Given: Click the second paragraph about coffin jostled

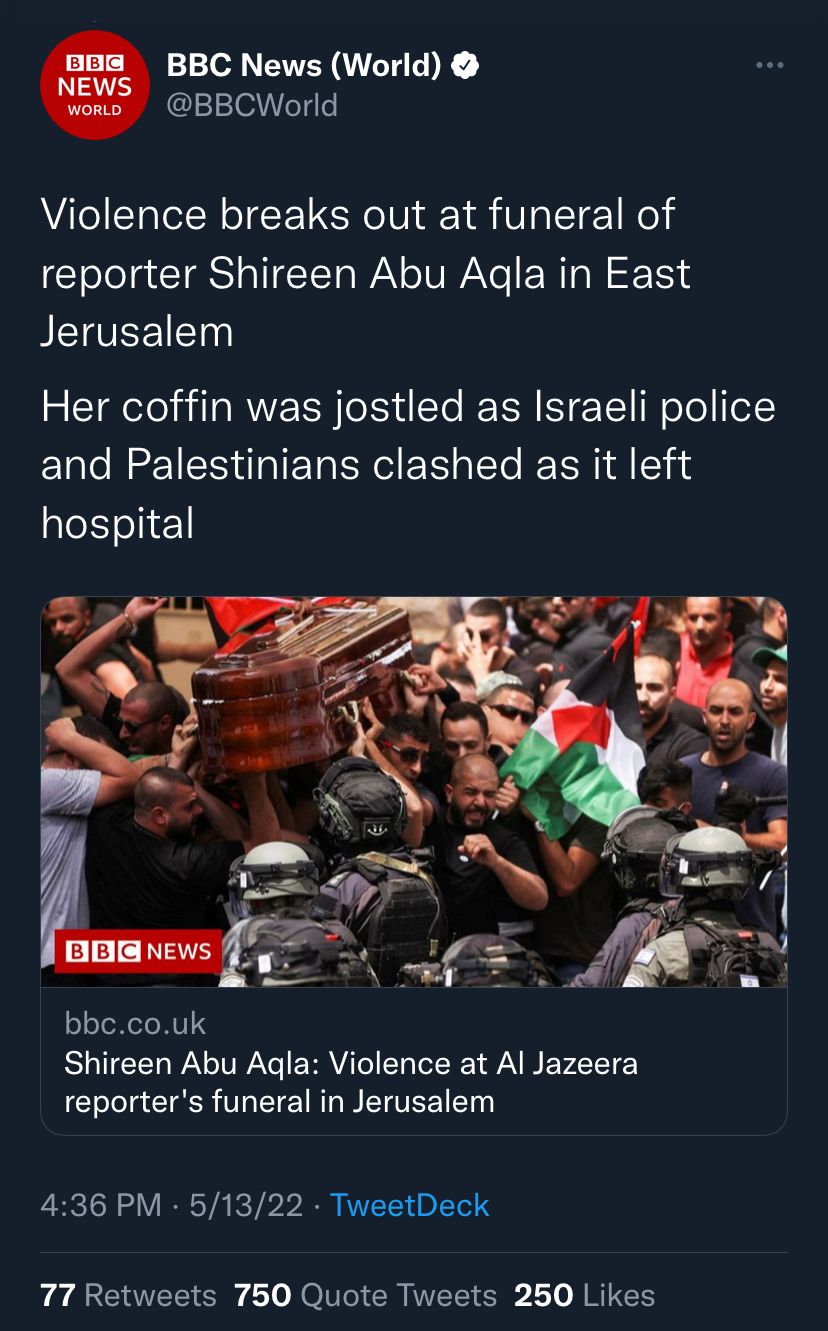Looking at the screenshot, I should 408,465.
